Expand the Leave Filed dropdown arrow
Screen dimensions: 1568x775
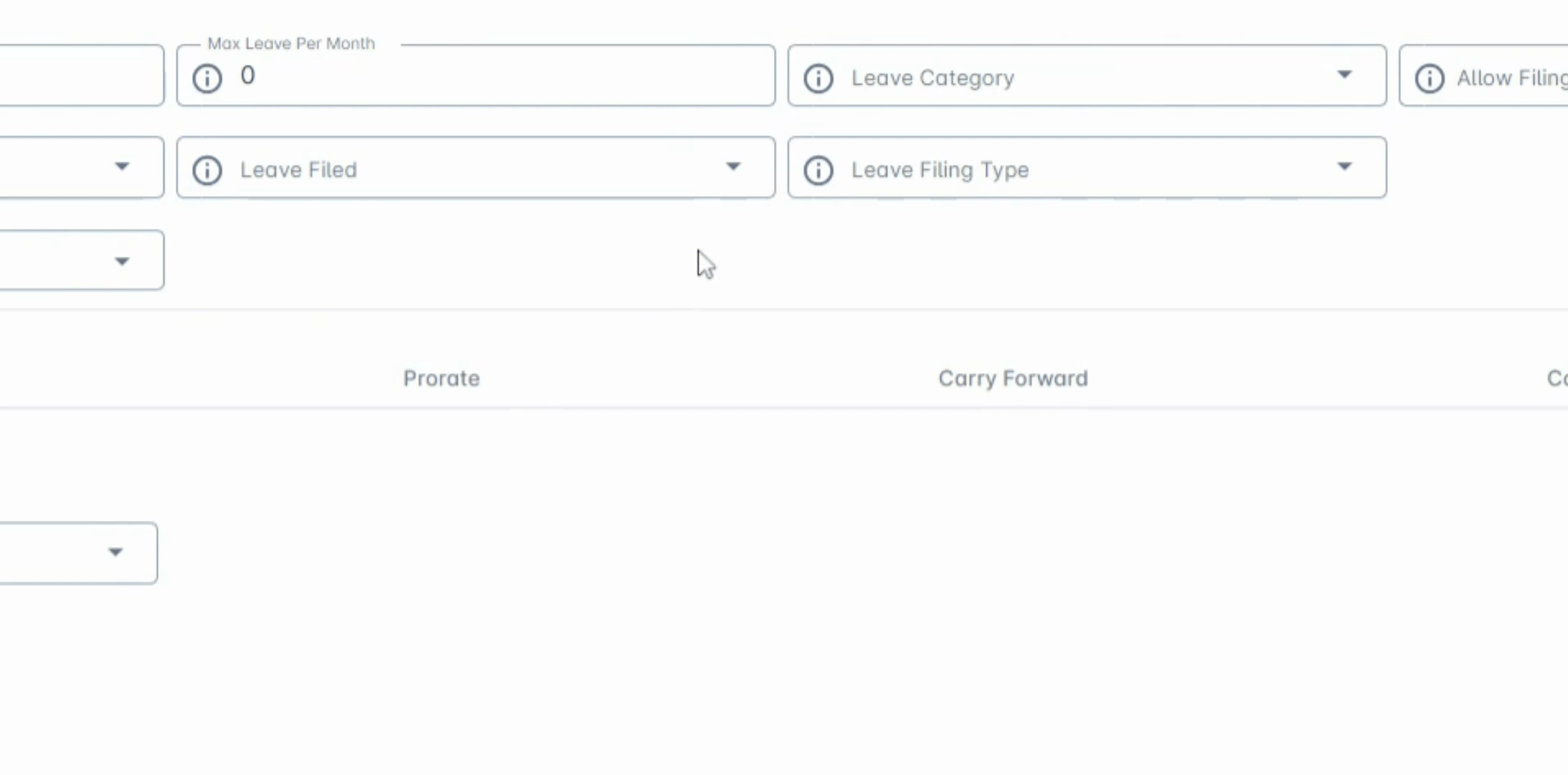732,167
